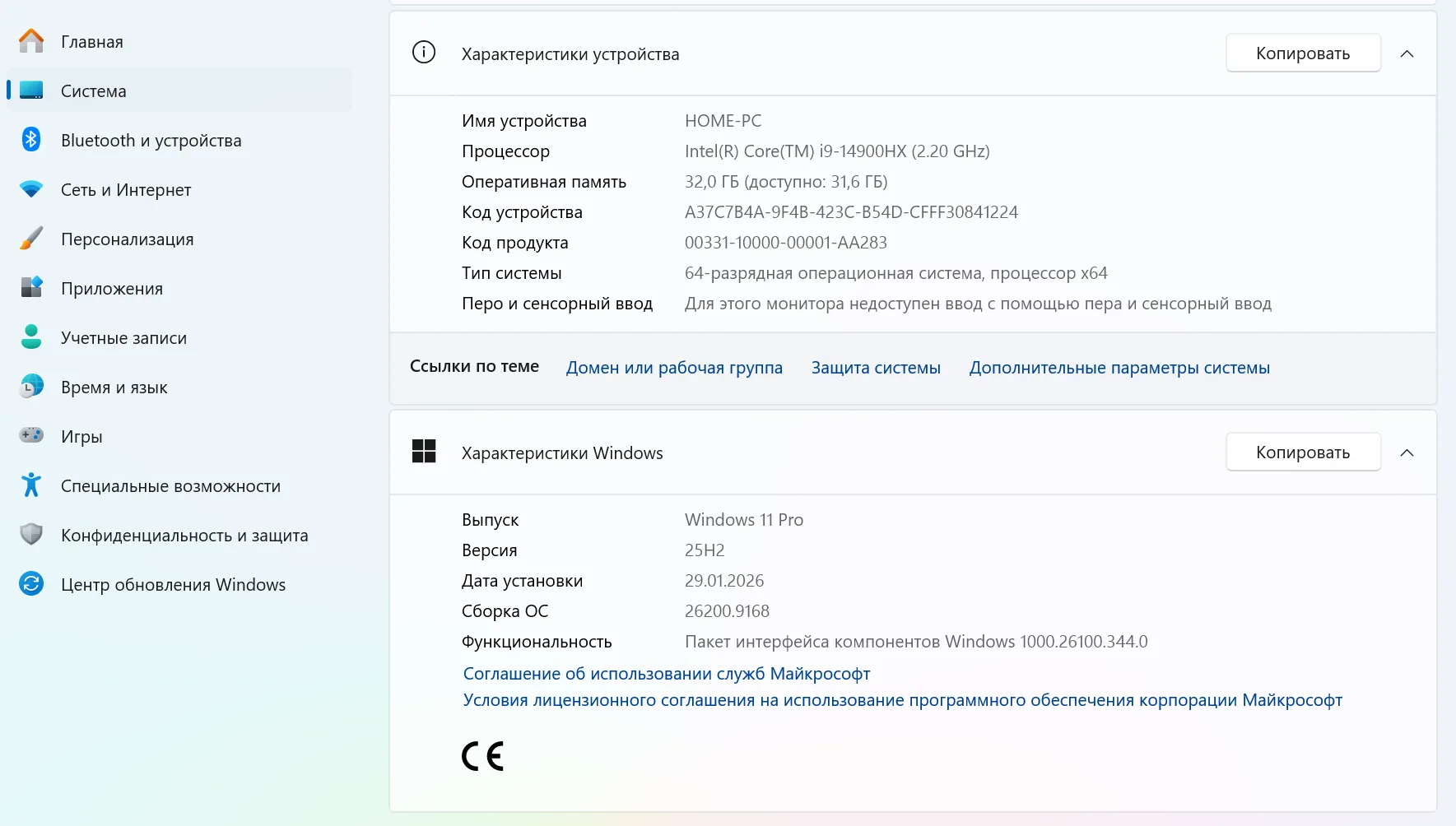The image size is (1456, 826).
Task: Click OS build value 26200.9168
Action: [727, 611]
